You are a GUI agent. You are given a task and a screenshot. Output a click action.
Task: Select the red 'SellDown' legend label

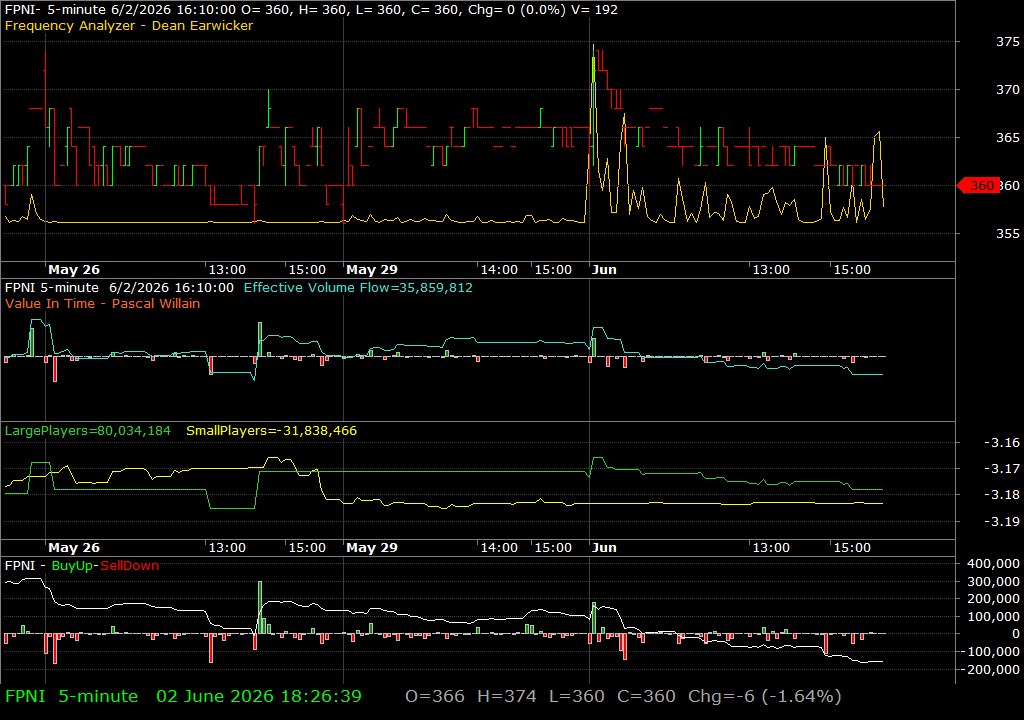[x=130, y=565]
